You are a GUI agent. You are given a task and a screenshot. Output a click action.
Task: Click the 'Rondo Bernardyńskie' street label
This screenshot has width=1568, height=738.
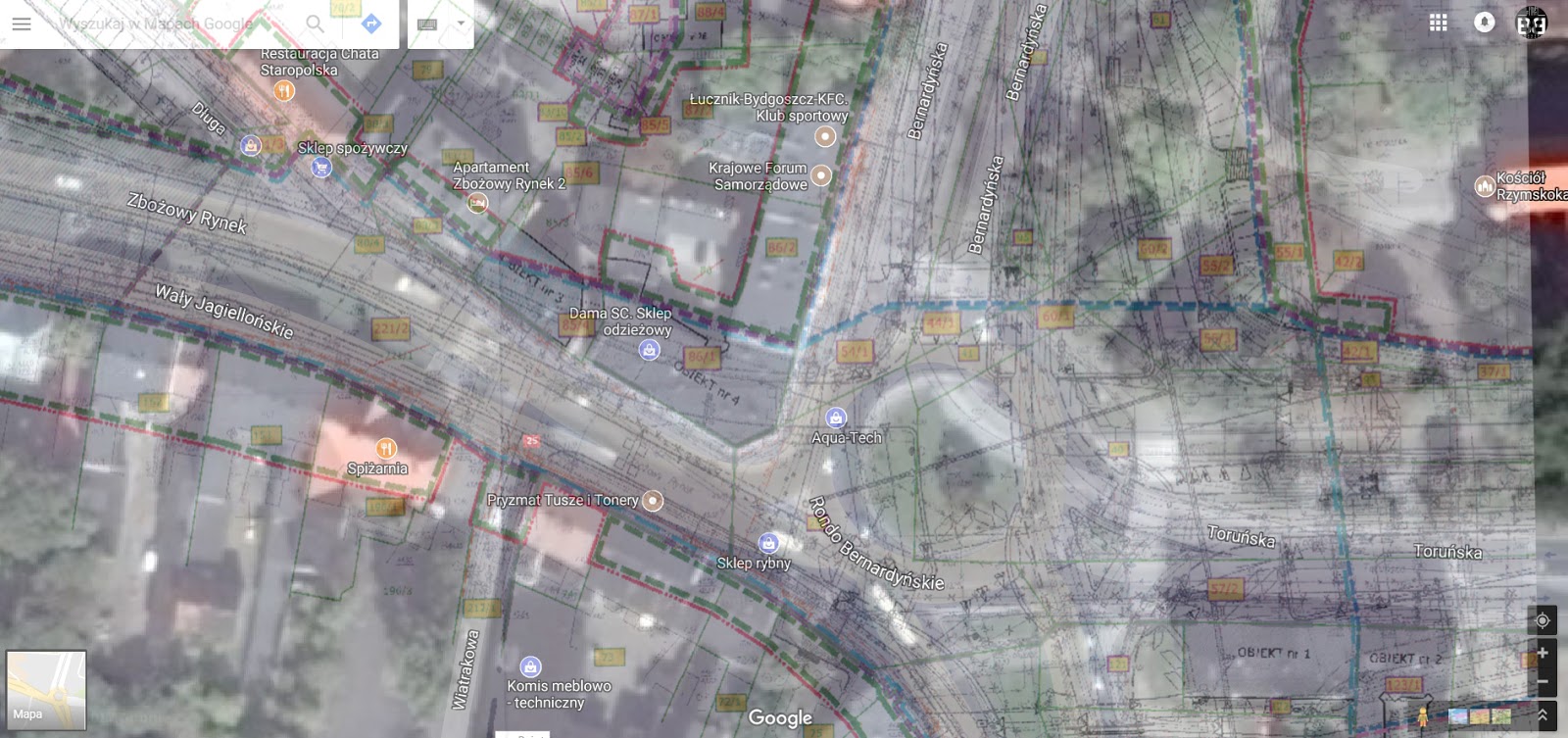pos(875,545)
